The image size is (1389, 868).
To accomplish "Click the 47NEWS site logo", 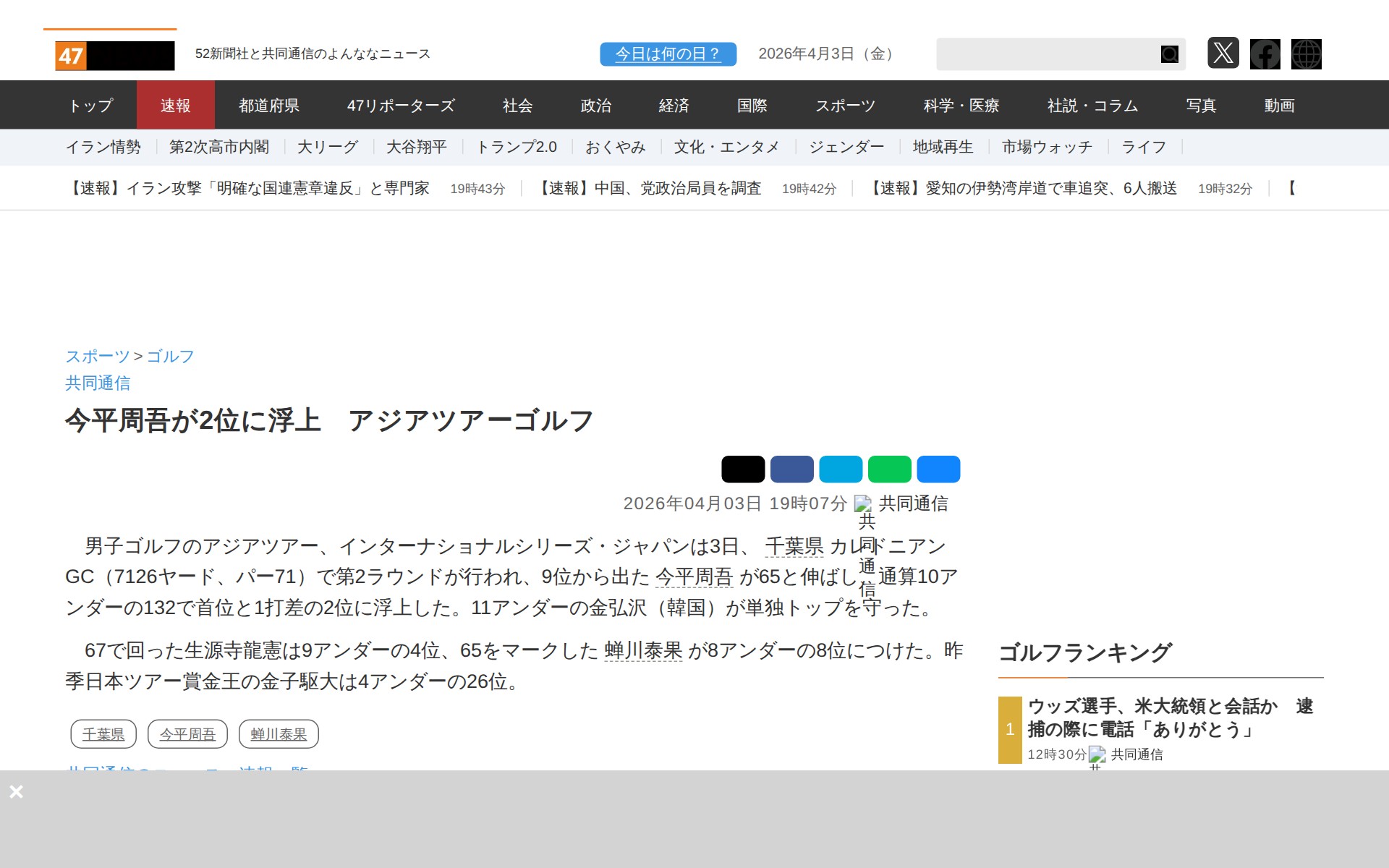I will (x=115, y=56).
